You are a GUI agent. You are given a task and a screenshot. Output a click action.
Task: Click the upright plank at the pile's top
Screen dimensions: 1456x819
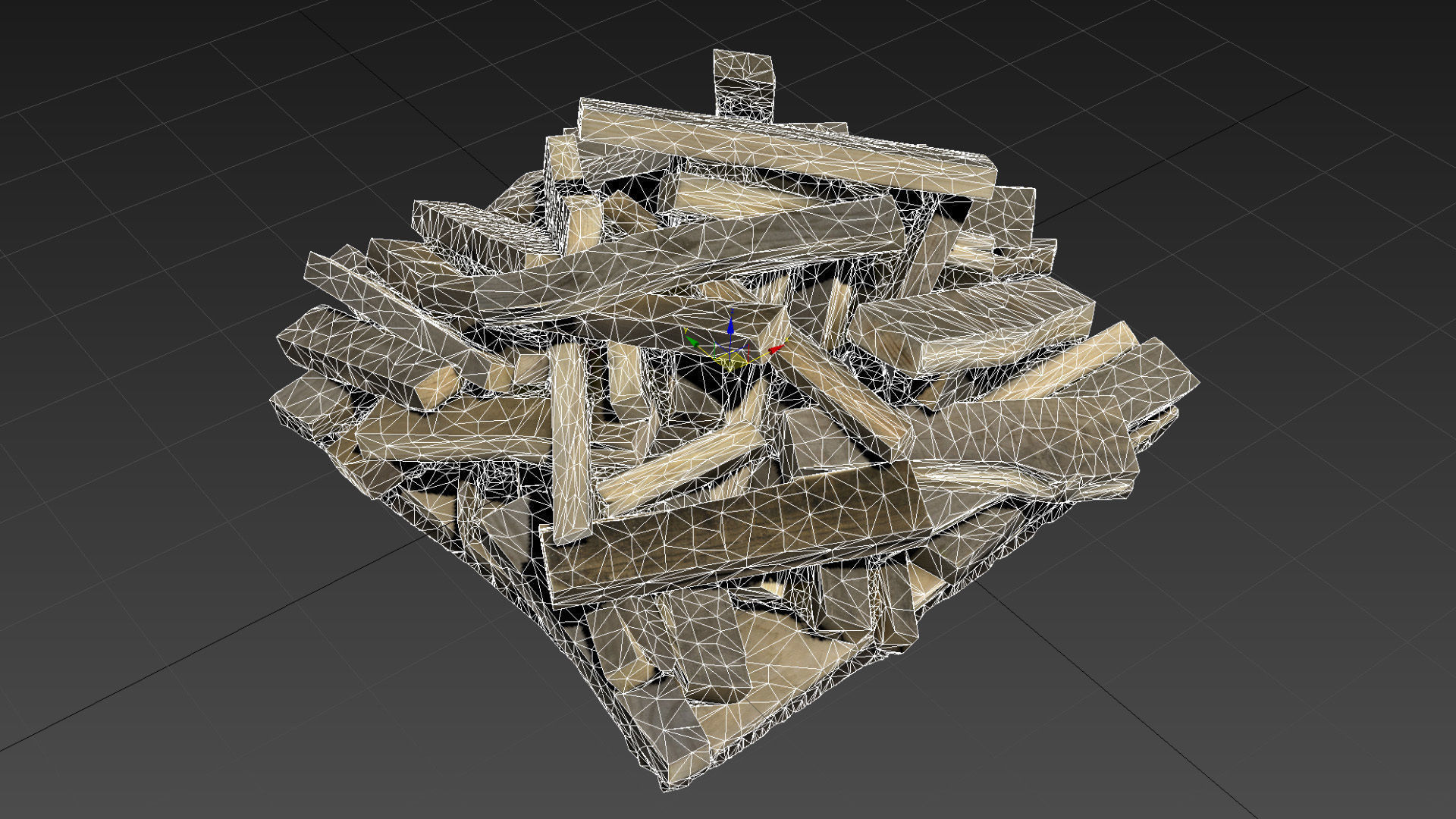pyautogui.click(x=743, y=85)
